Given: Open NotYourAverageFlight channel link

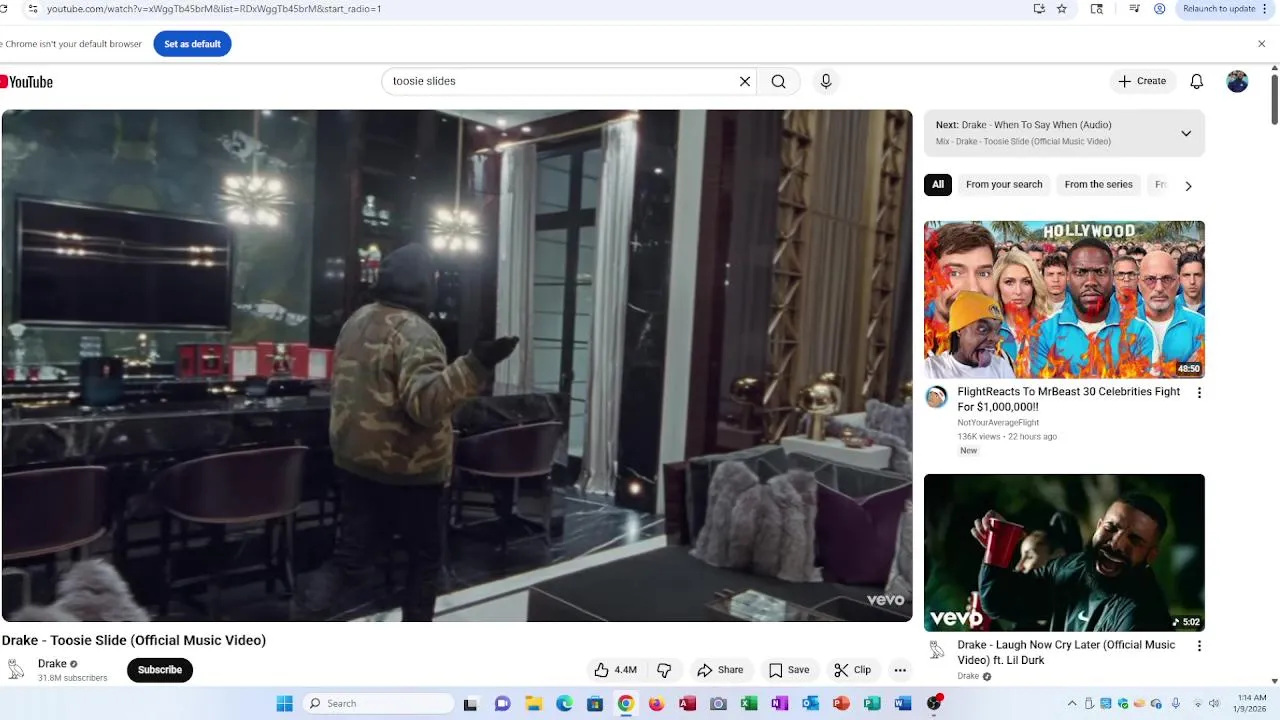Looking at the screenshot, I should click(x=998, y=423).
